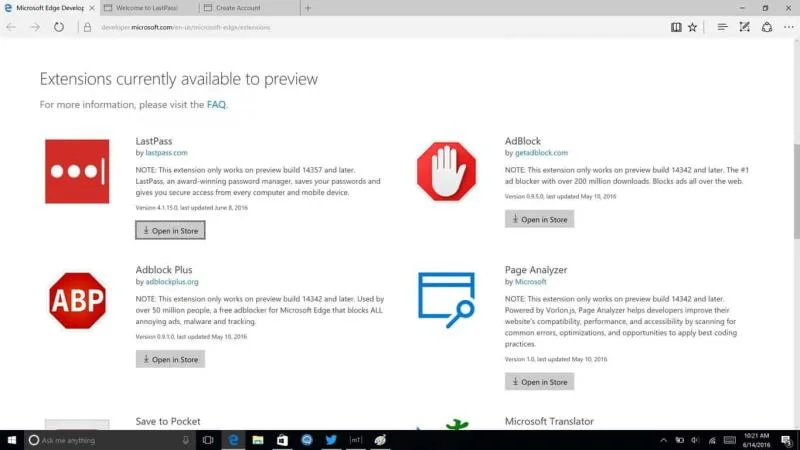Click the Microsoft Translator title
Image resolution: width=800 pixels, height=450 pixels.
pos(549,421)
